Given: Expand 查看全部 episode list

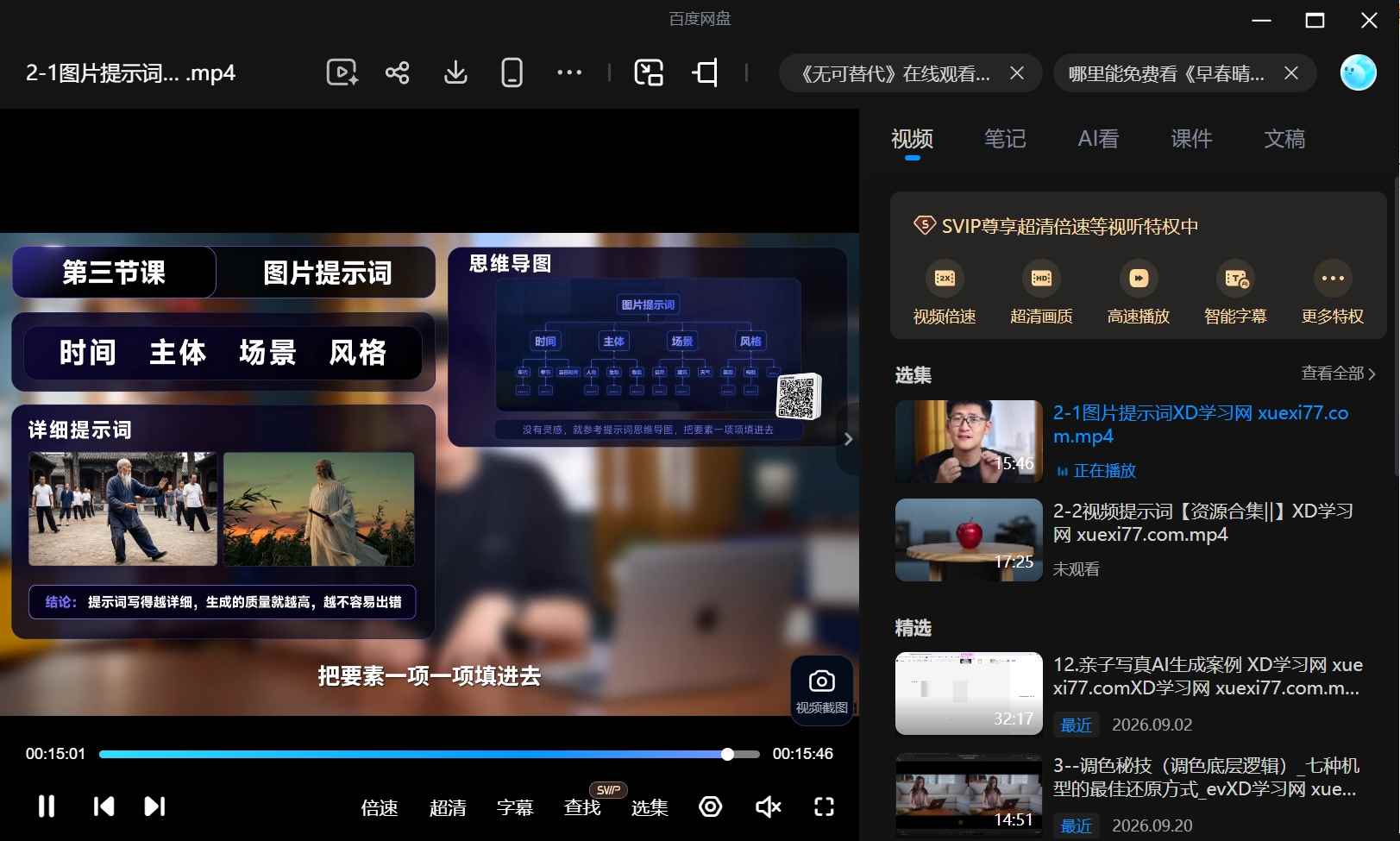Looking at the screenshot, I should [x=1338, y=373].
